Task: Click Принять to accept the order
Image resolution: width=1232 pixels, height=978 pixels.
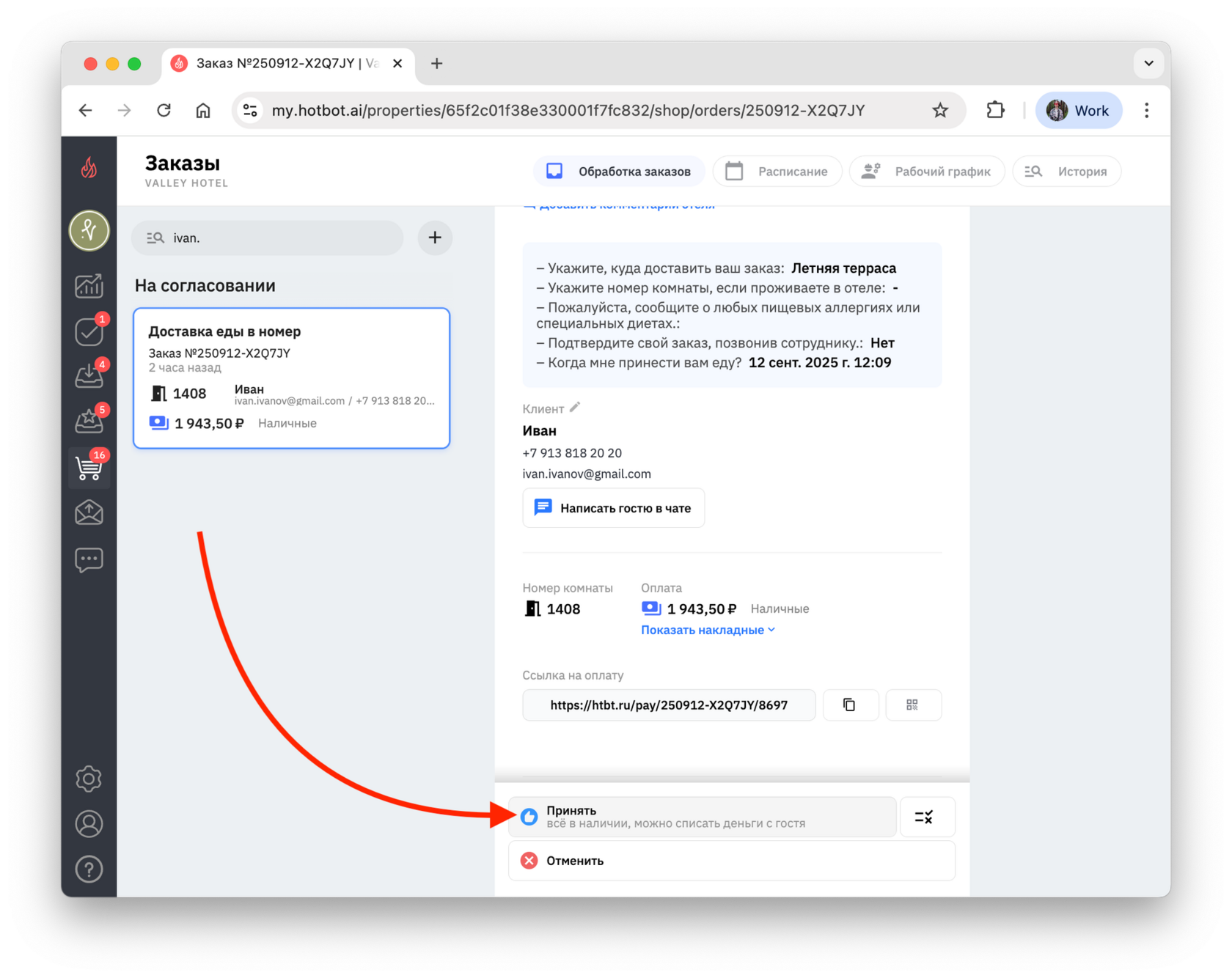Action: [x=702, y=817]
